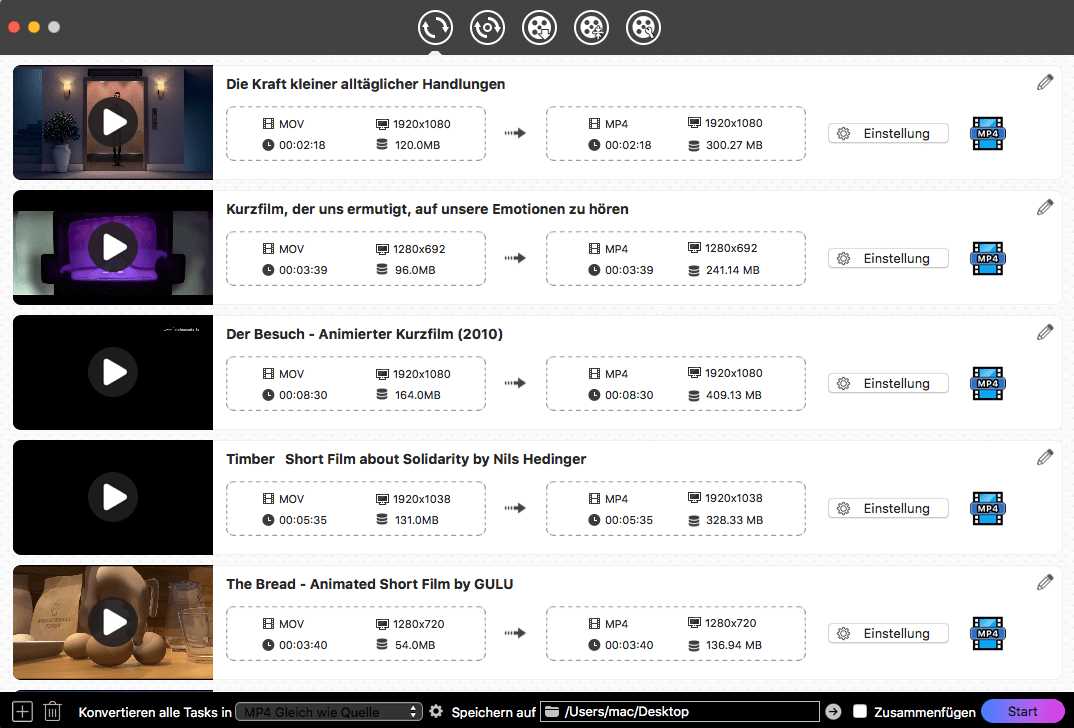Click the /Users/mac/Desktop output path field

click(x=690, y=711)
